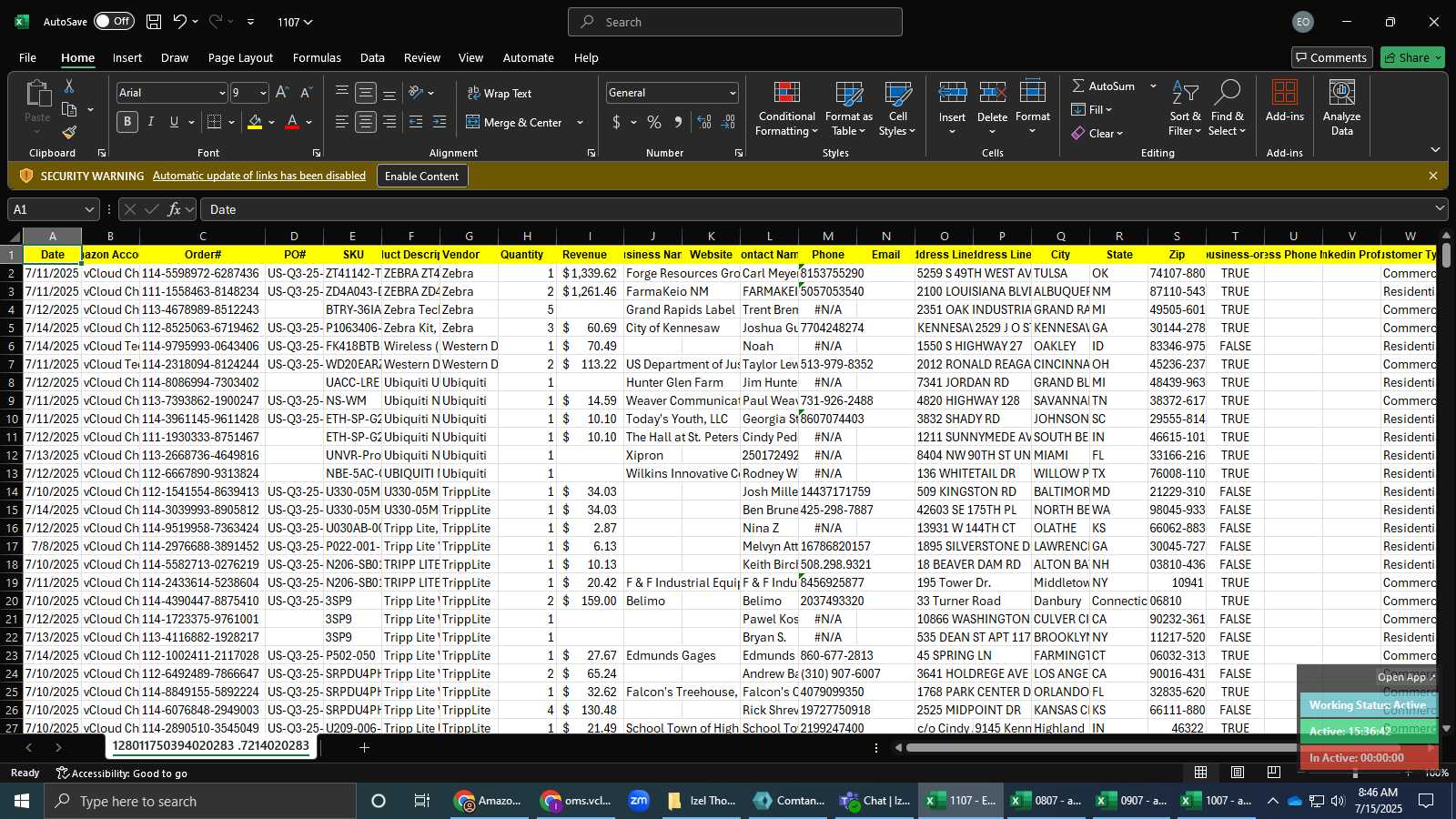
Task: Click the Borders icon
Action: click(215, 122)
